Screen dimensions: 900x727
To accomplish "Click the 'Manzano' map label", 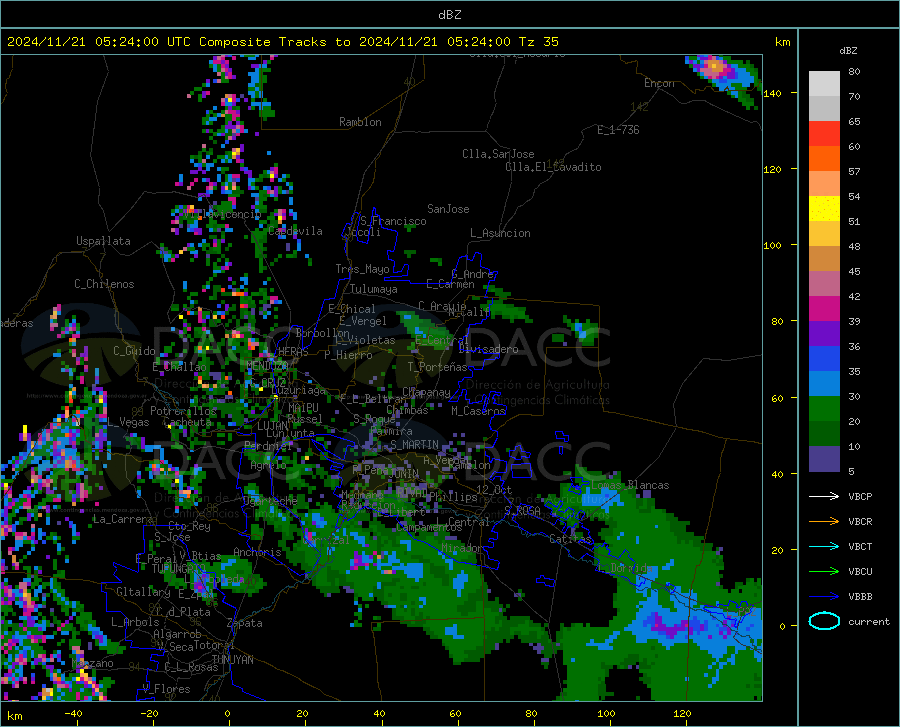I will (x=92, y=663).
